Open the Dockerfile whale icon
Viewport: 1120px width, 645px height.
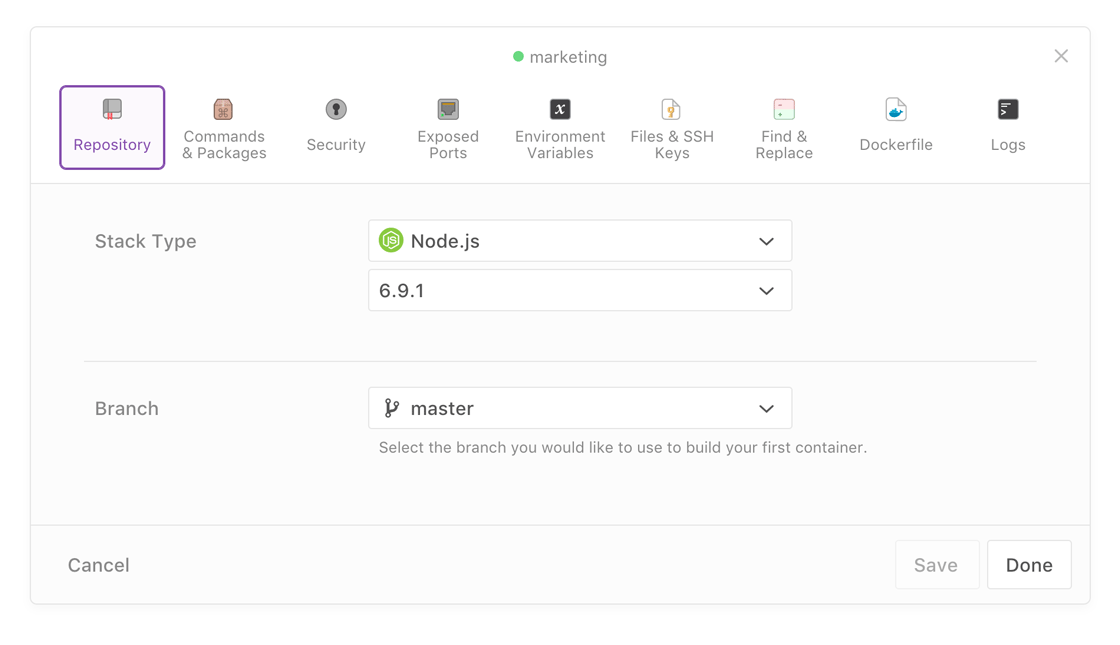tap(896, 109)
